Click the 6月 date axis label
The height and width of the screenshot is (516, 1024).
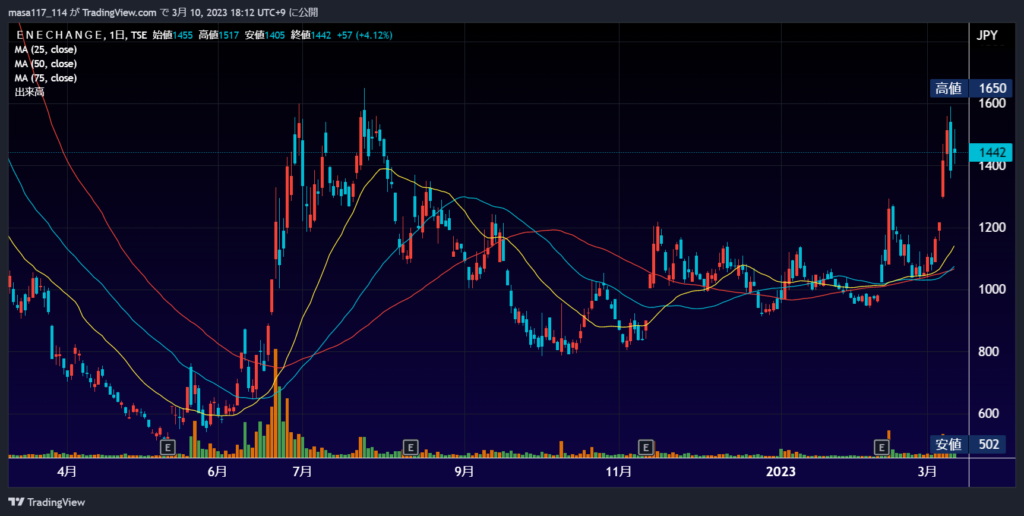[x=217, y=472]
